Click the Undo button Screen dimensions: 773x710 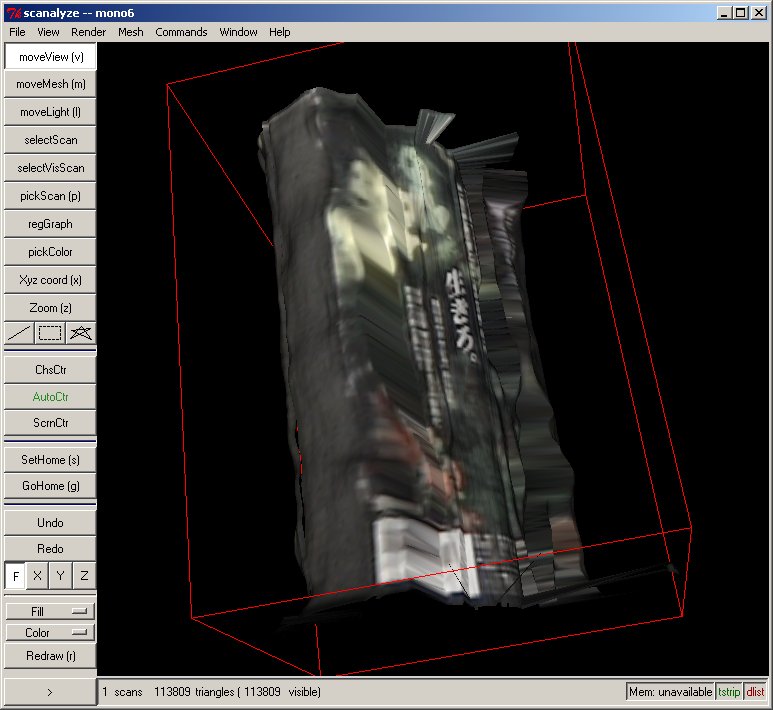pos(50,523)
